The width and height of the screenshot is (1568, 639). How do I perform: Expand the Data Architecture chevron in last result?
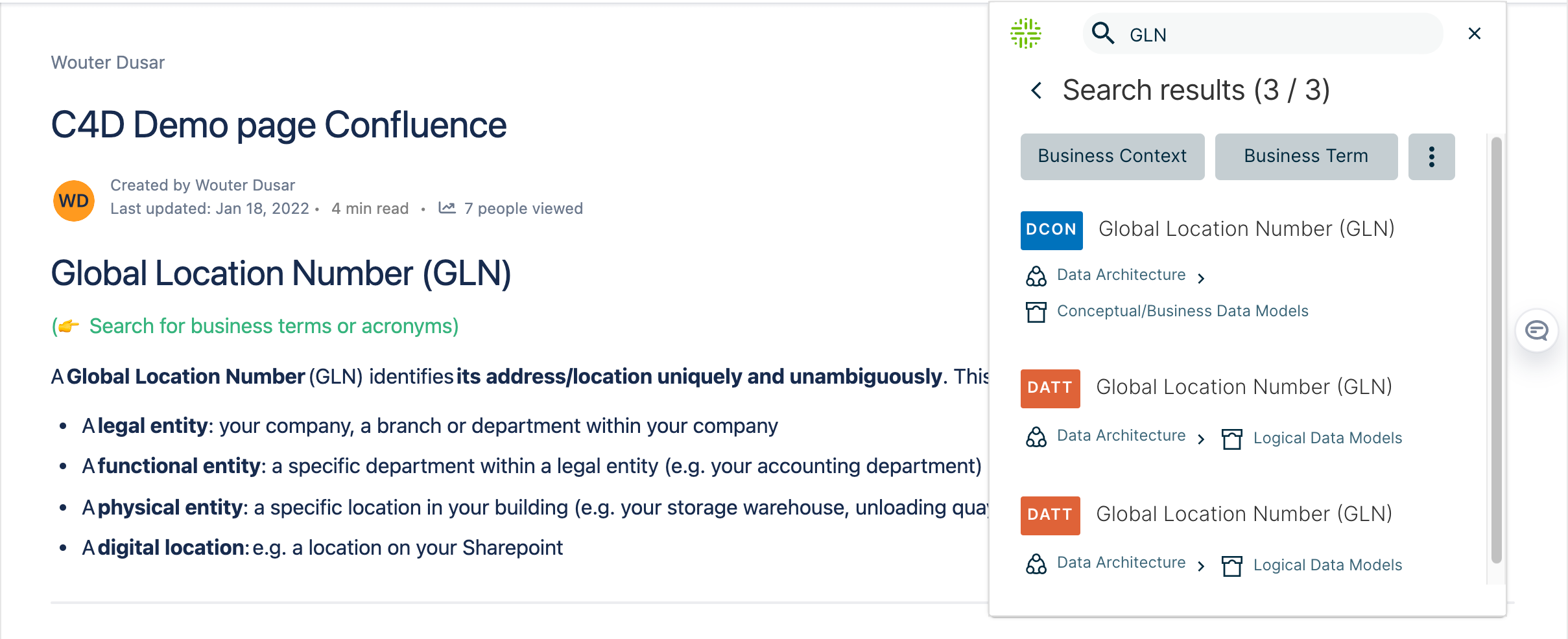(1201, 566)
